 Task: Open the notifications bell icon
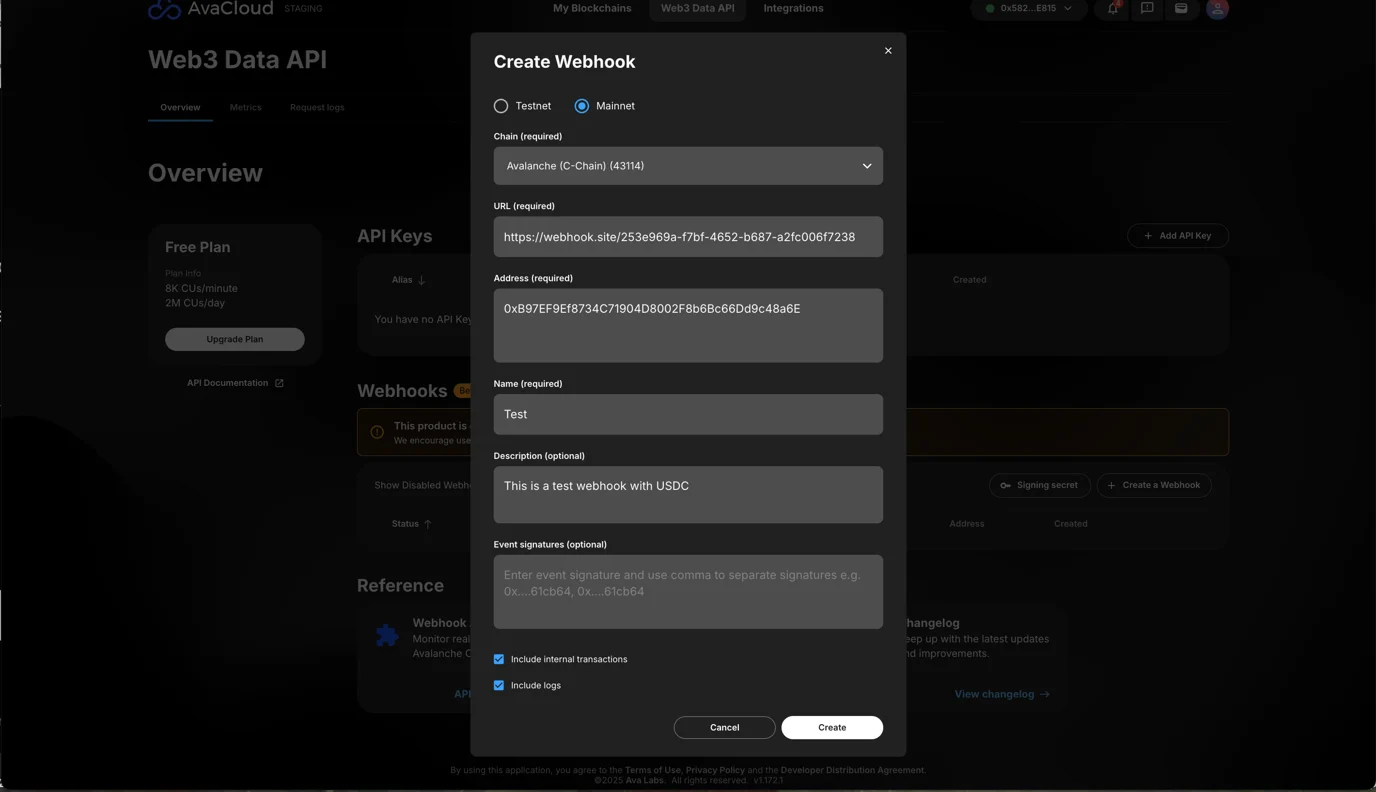click(x=1112, y=9)
